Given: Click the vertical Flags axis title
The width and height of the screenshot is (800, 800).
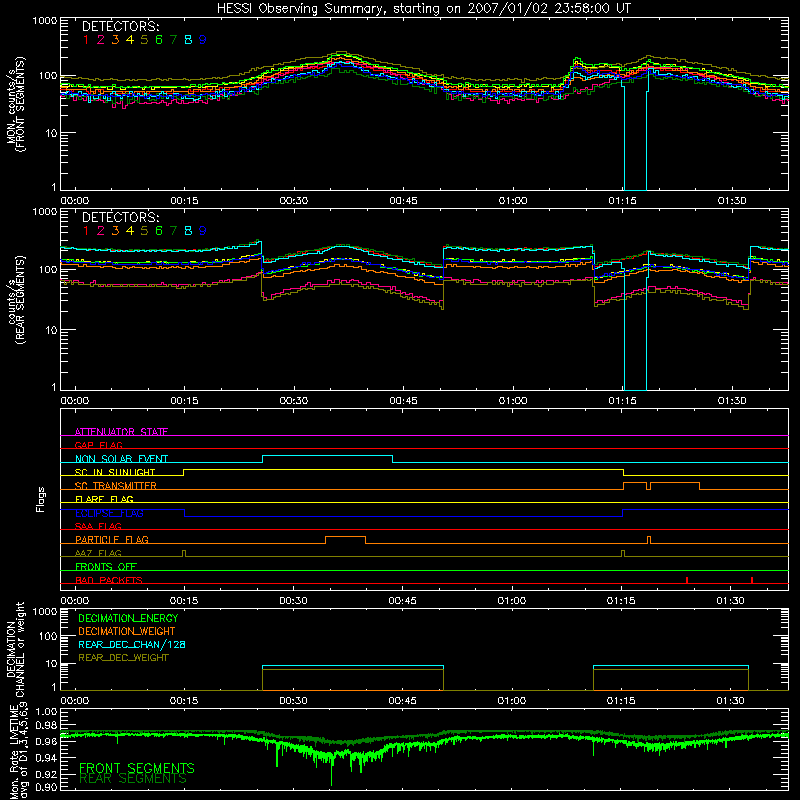Looking at the screenshot, I should click(41, 499).
